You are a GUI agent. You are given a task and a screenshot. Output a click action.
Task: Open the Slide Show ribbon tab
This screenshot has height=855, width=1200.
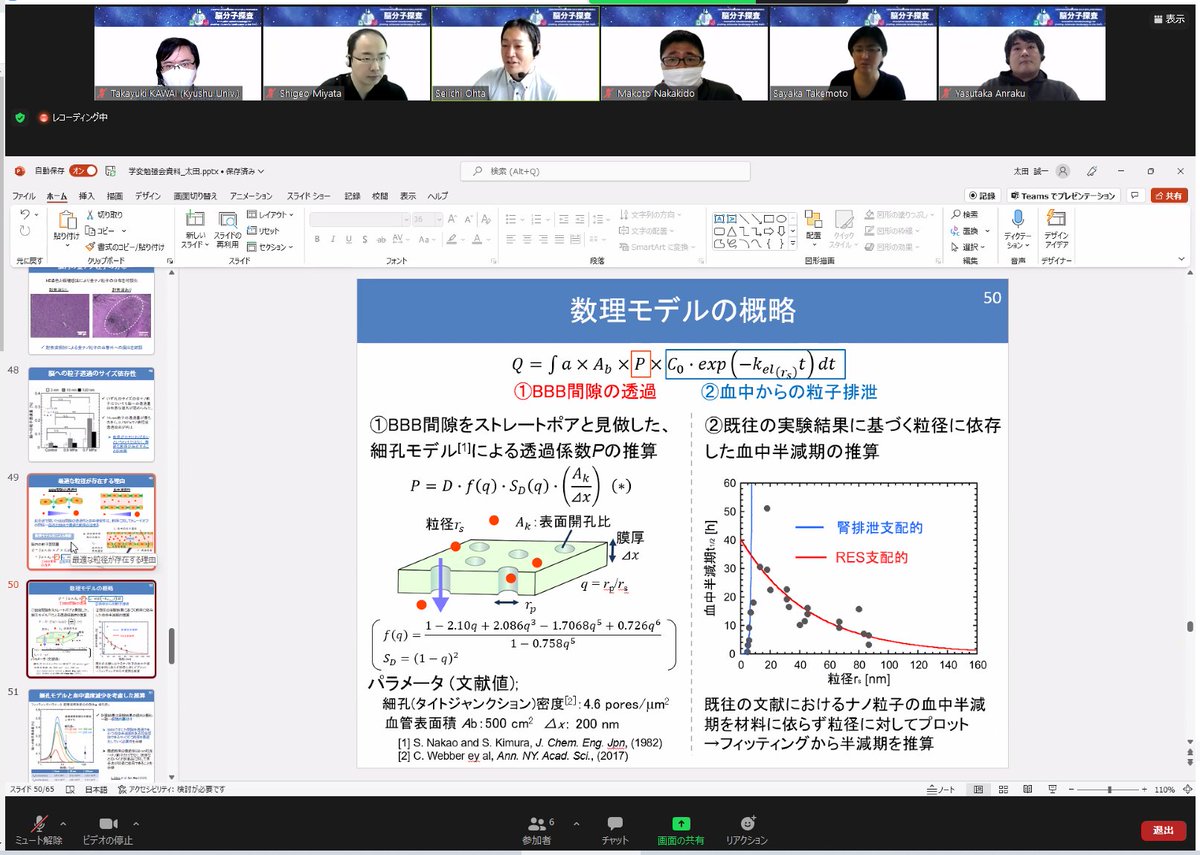click(x=308, y=196)
